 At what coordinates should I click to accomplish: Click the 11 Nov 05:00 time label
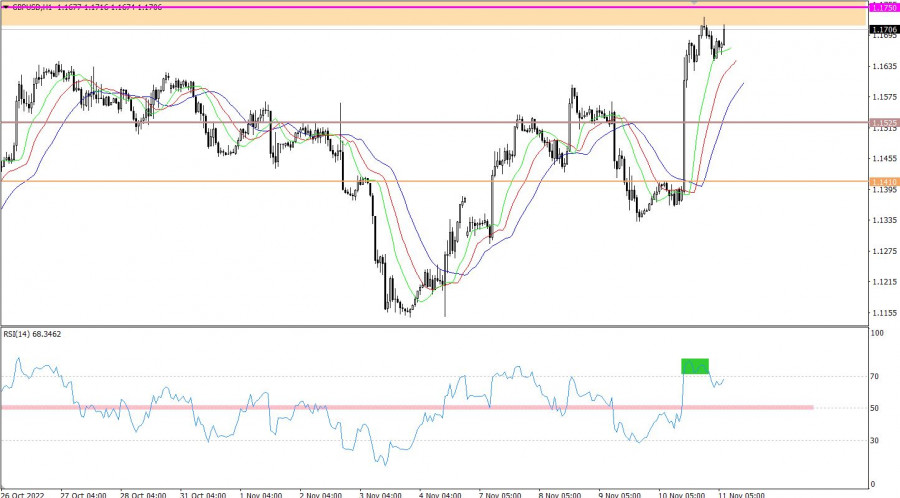point(740,493)
